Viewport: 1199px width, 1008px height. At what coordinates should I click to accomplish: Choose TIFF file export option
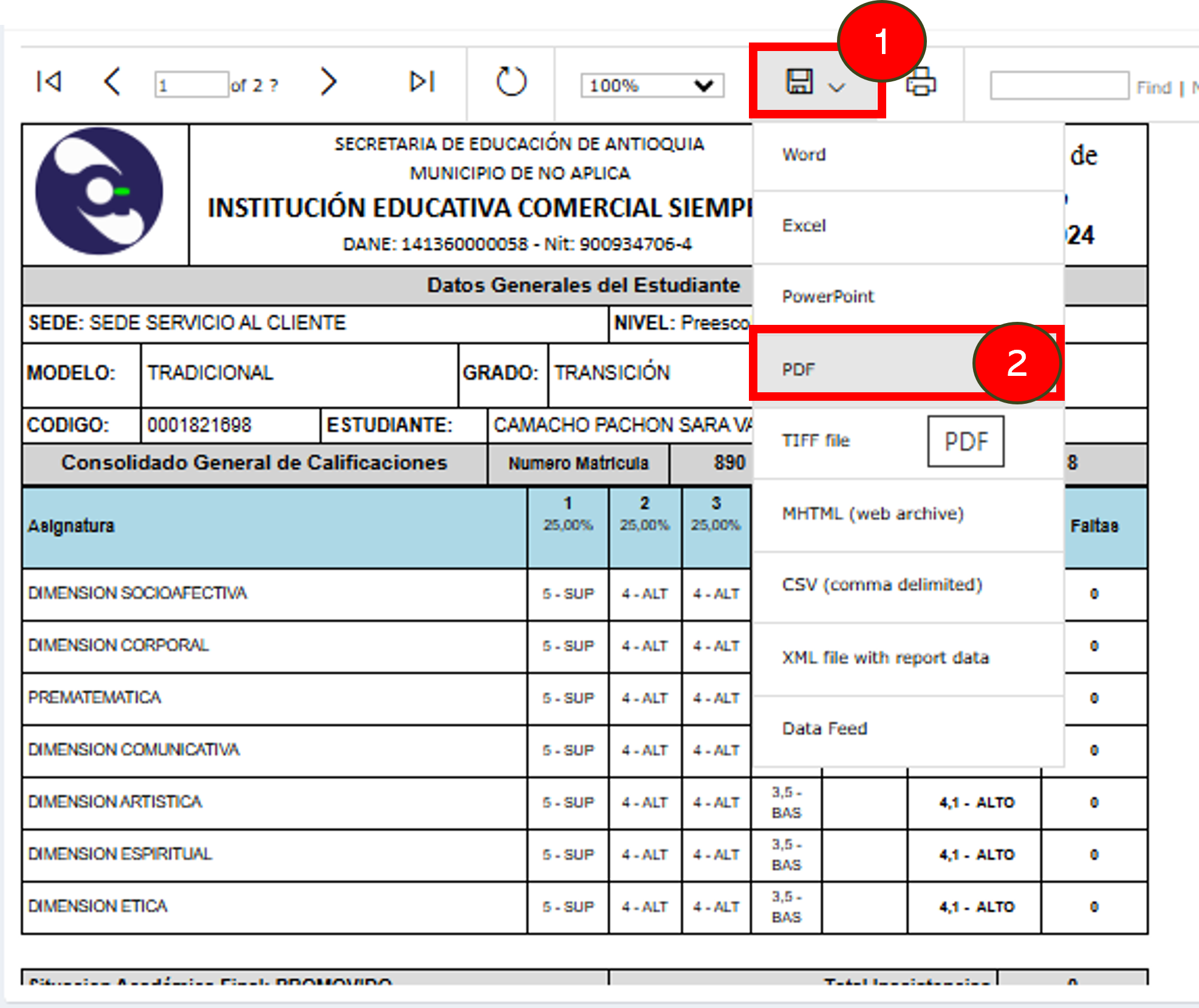(x=815, y=441)
